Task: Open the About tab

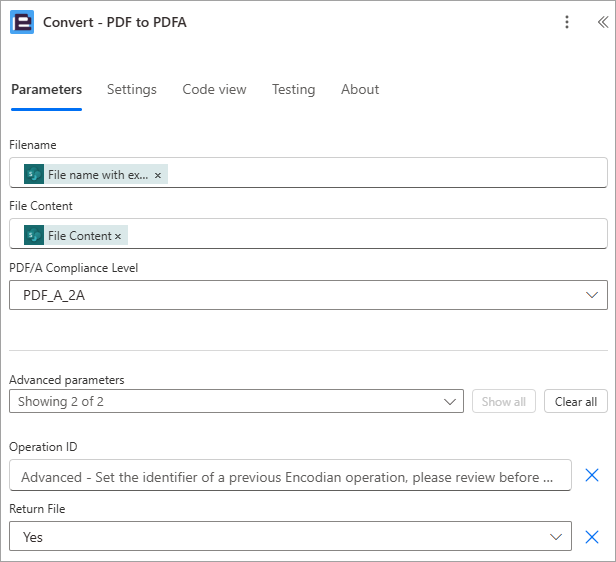Action: click(x=360, y=90)
